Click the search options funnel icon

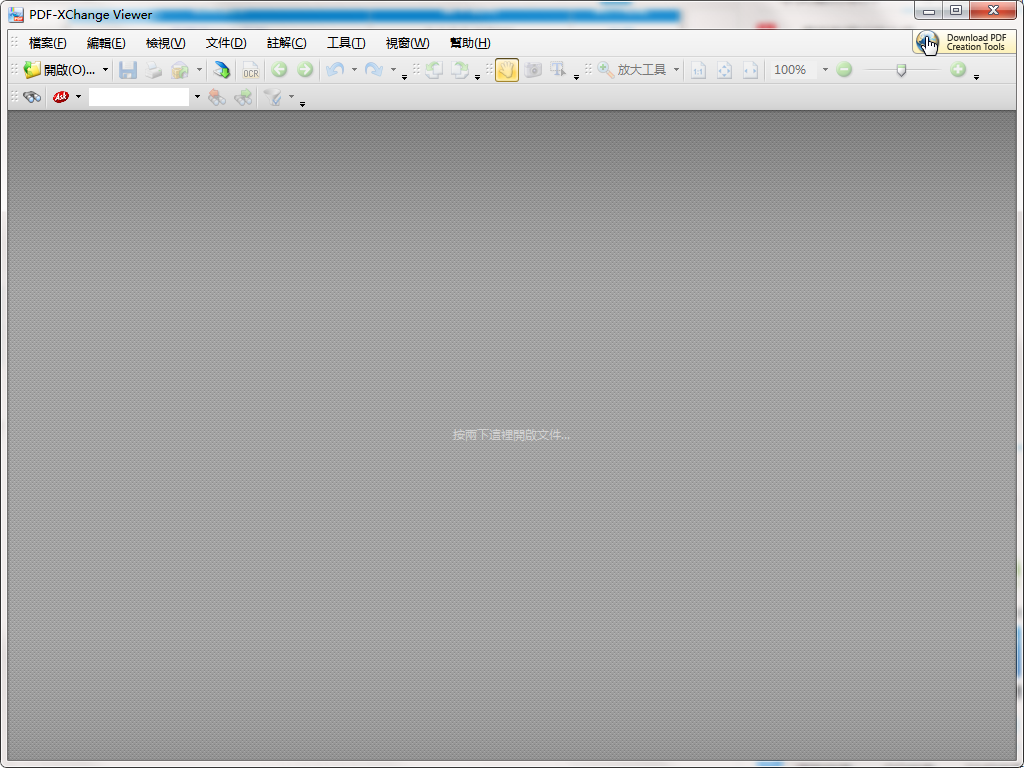click(272, 97)
